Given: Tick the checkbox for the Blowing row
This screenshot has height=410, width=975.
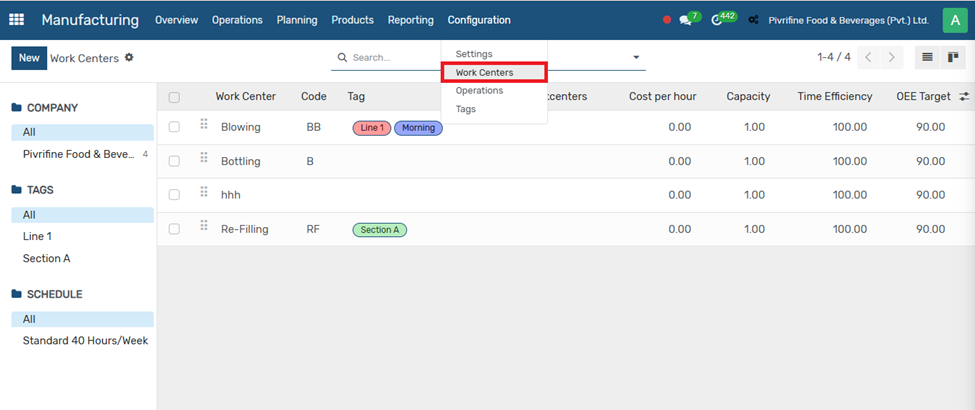Looking at the screenshot, I should pyautogui.click(x=174, y=127).
